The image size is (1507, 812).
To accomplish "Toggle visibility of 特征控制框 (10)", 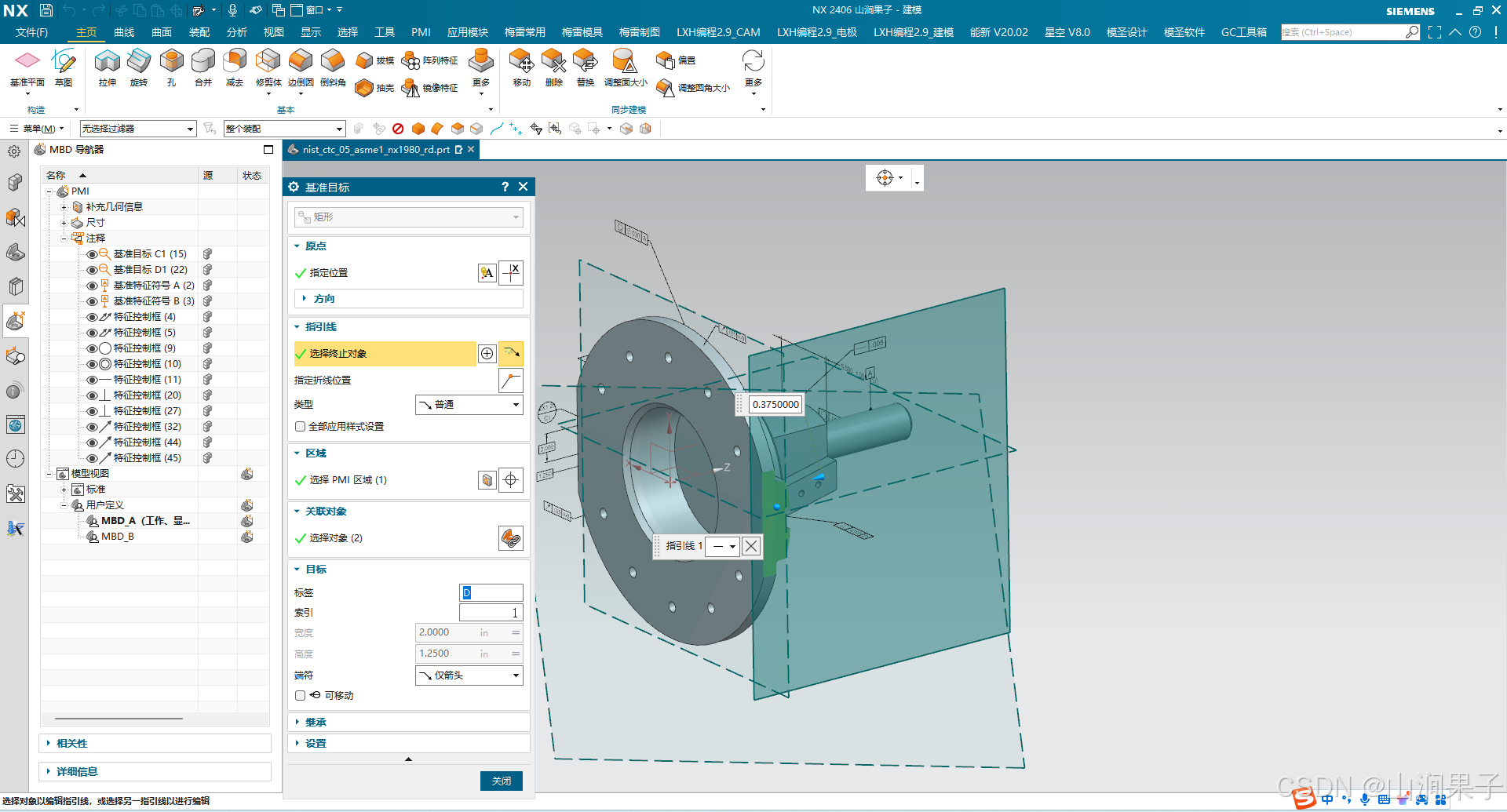I will [92, 364].
